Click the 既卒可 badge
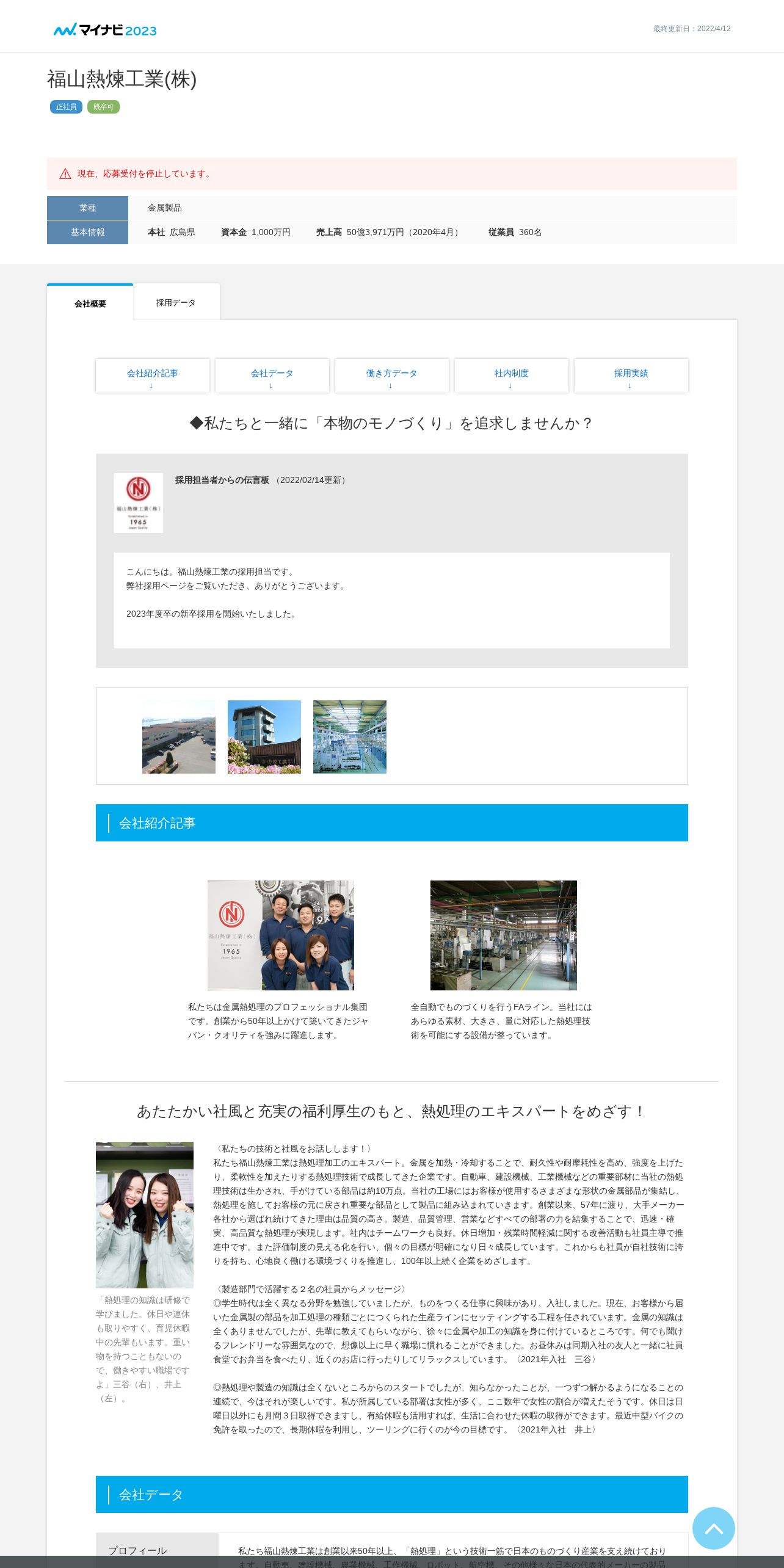 tap(103, 107)
